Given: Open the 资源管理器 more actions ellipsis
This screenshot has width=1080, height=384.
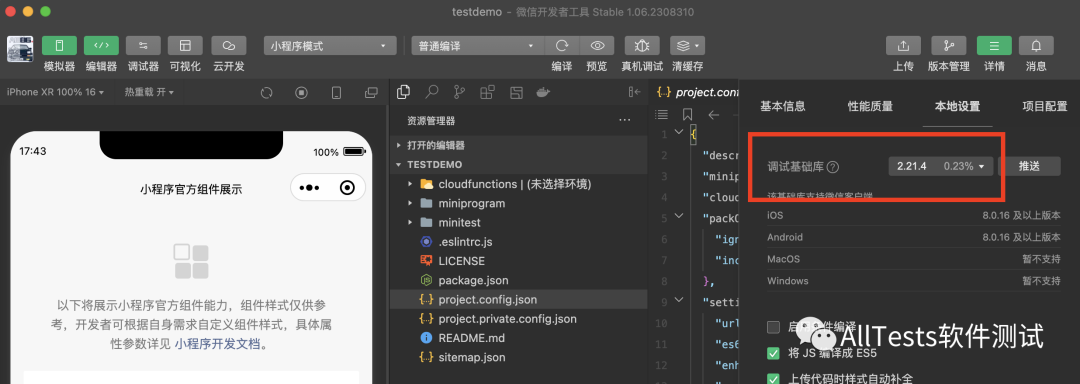Looking at the screenshot, I should 625,120.
